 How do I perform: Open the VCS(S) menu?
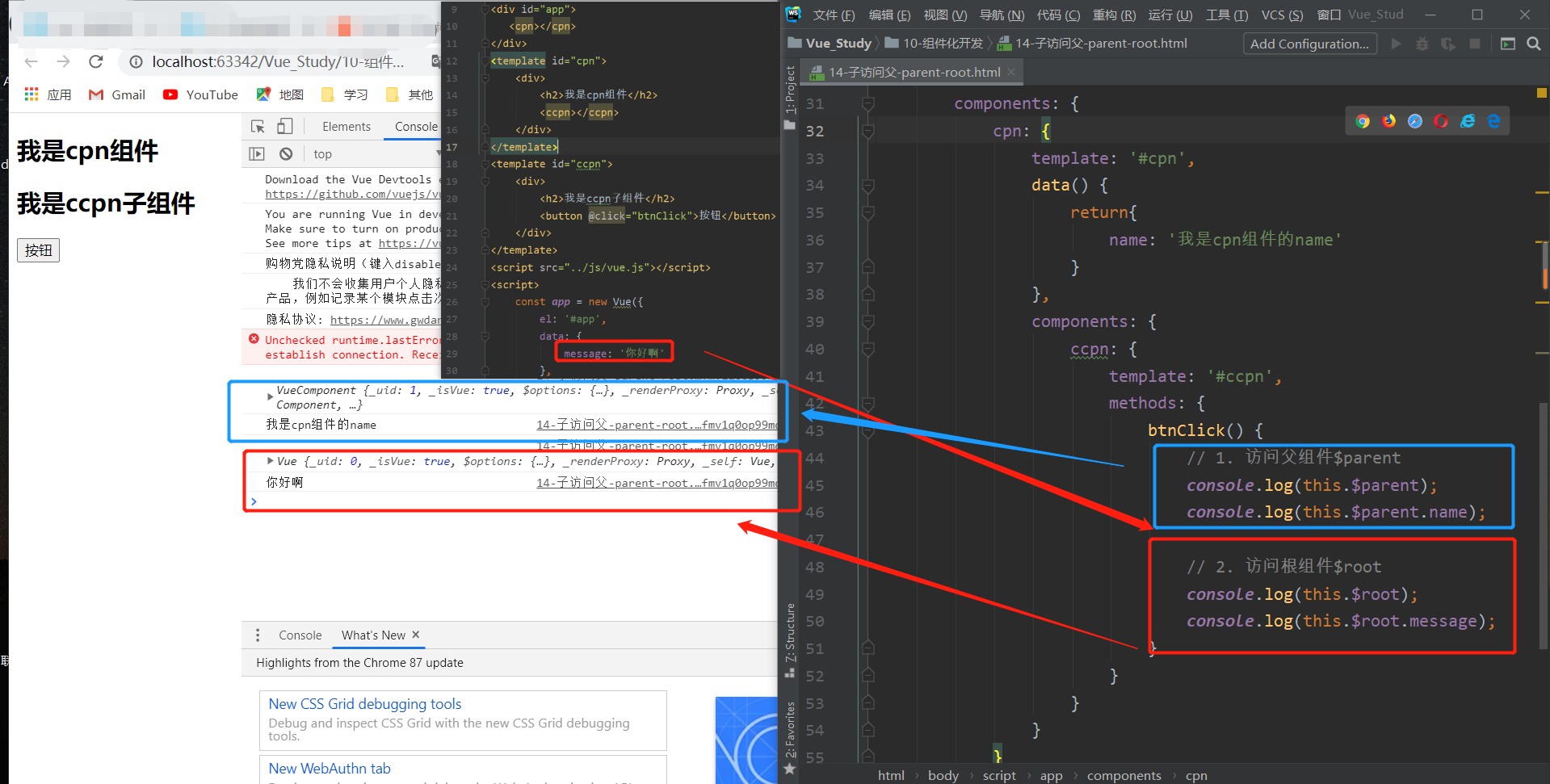click(x=1282, y=15)
